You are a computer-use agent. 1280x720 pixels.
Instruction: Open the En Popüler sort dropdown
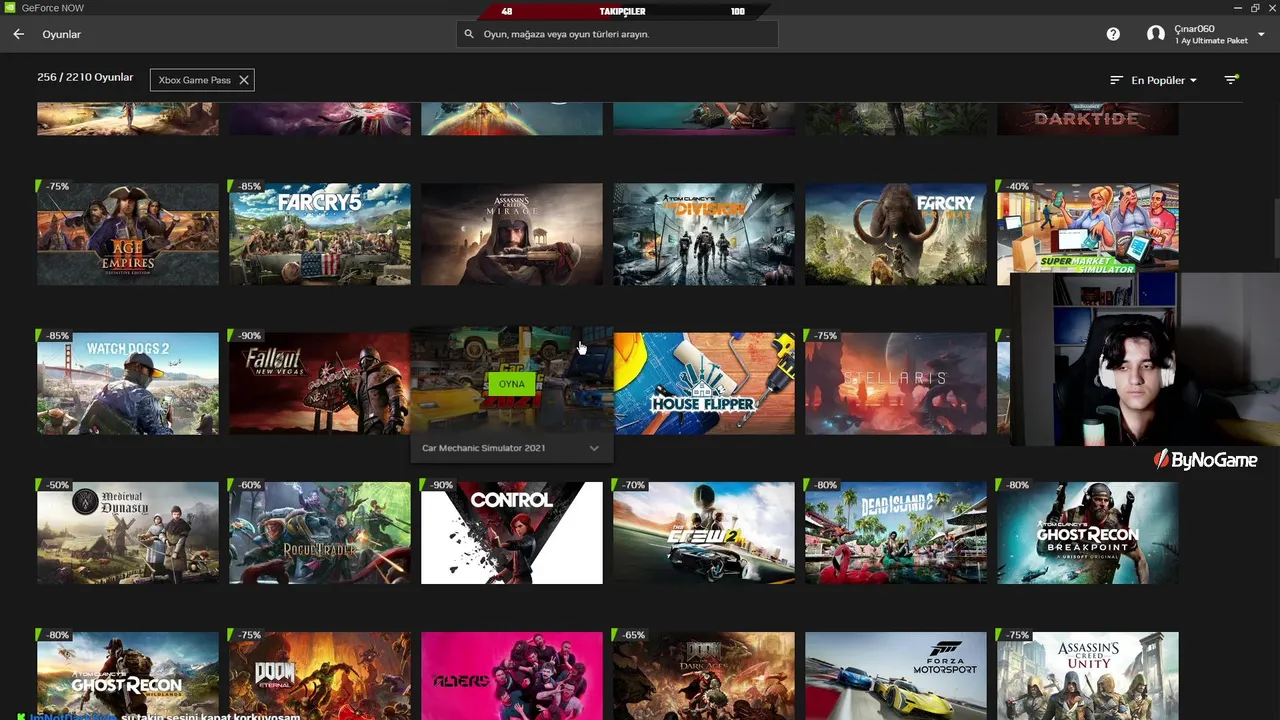tap(1164, 80)
